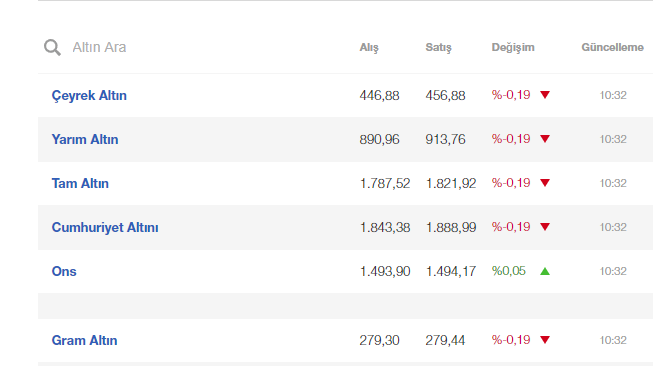
Task: Click the red down arrow for Cumhuriyet Altını
Action: (x=545, y=227)
